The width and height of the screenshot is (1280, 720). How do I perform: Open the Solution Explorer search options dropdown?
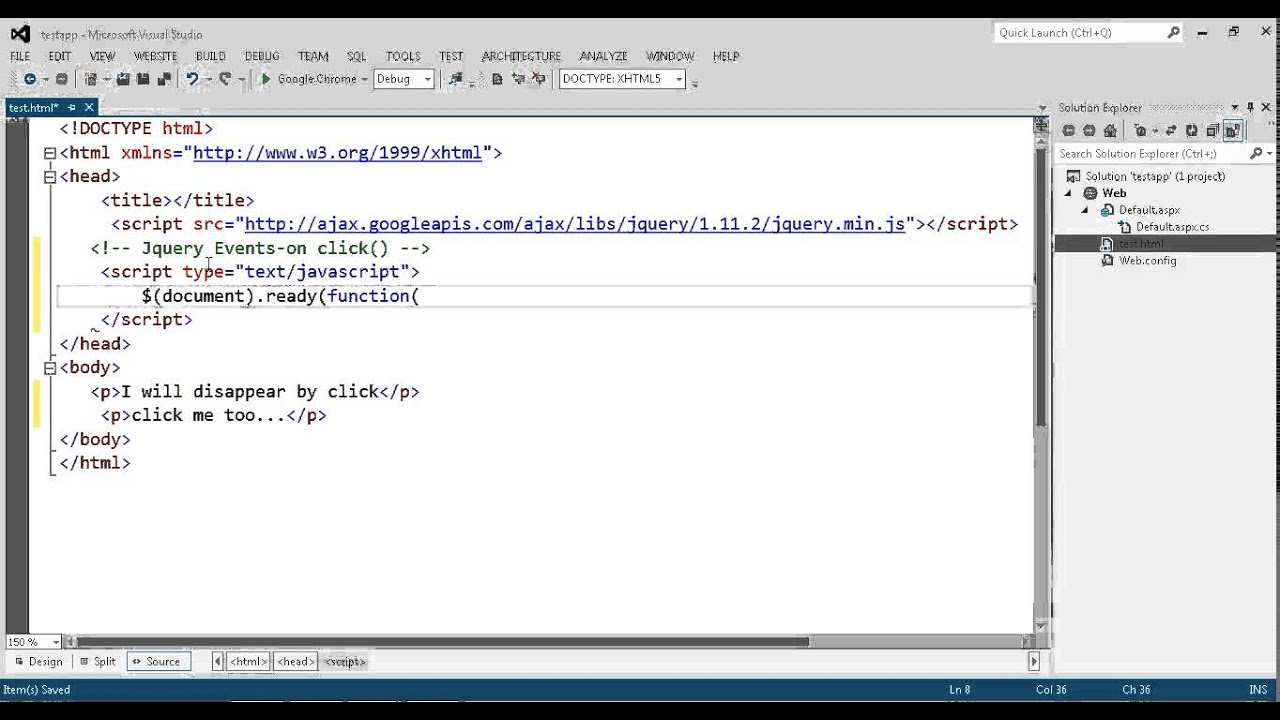tap(1270, 153)
